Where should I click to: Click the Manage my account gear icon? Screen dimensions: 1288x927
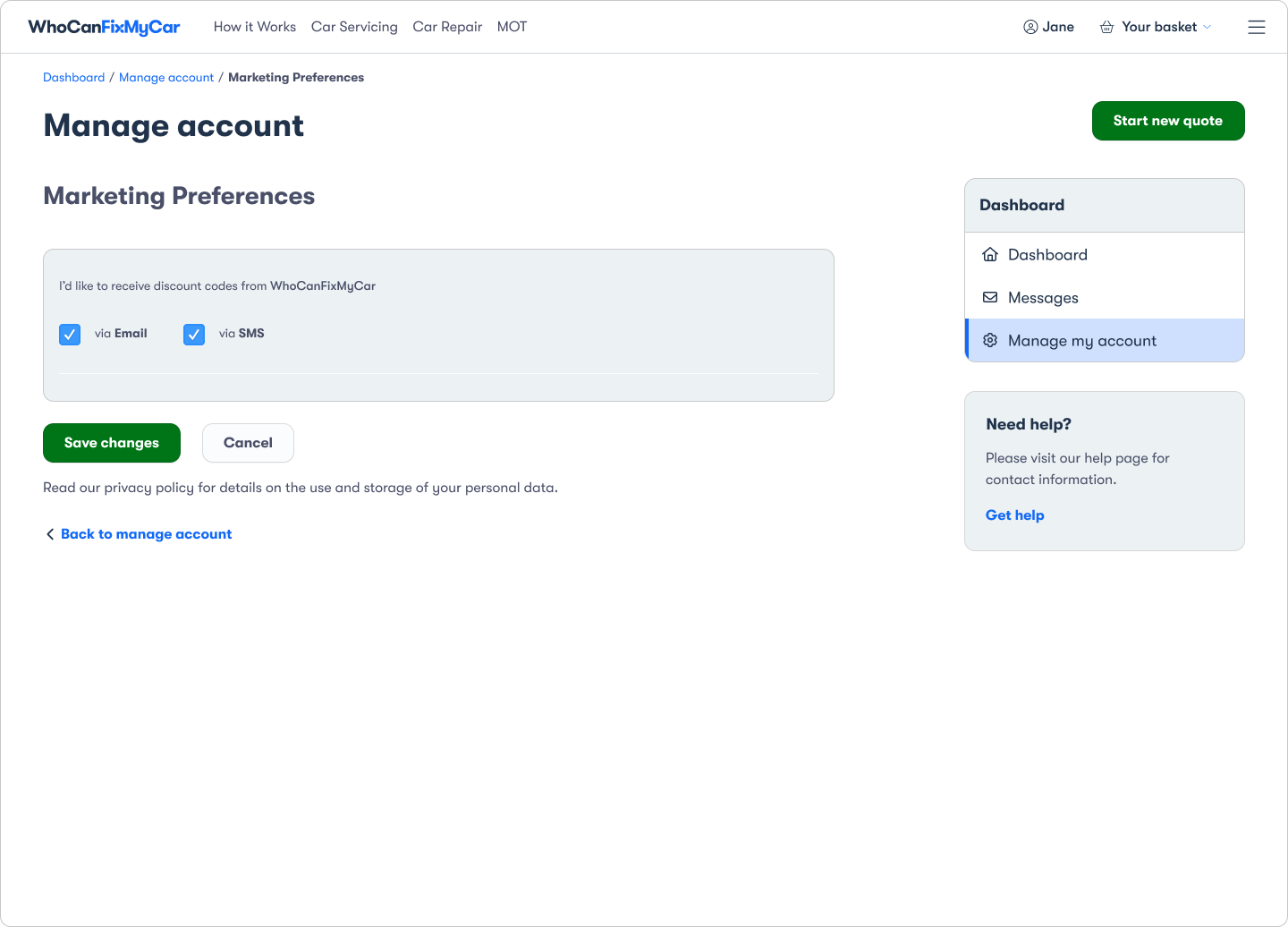point(990,340)
